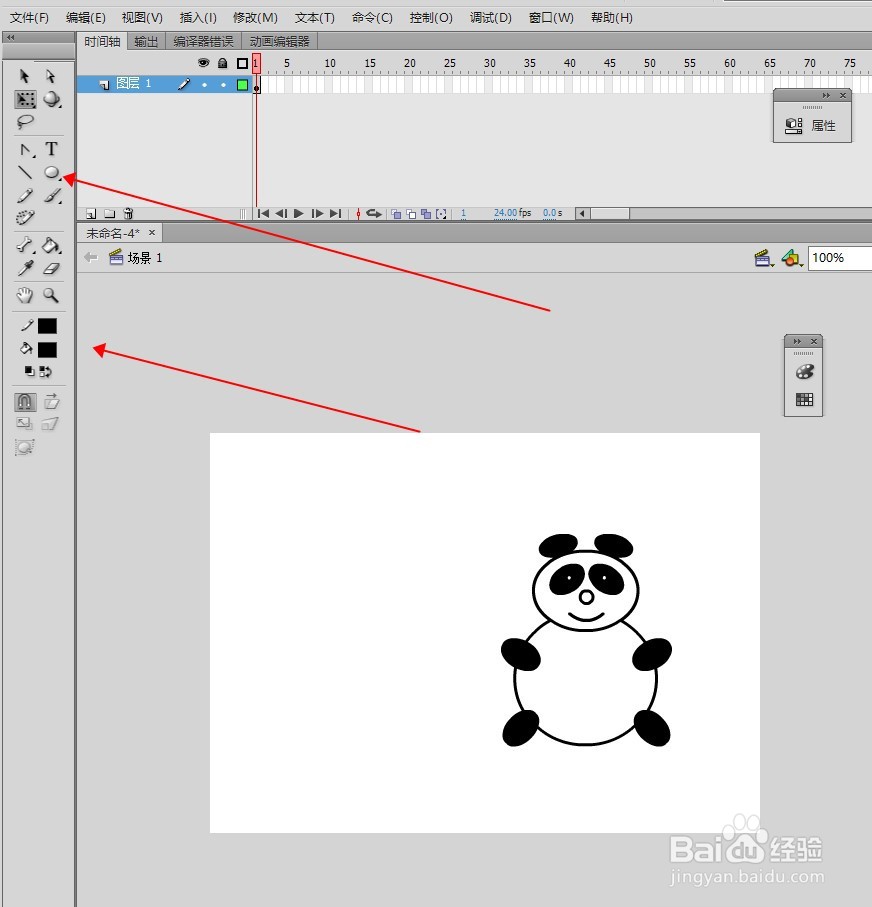Viewport: 872px width, 907px height.
Task: Select the Eraser tool
Action: click(x=51, y=268)
